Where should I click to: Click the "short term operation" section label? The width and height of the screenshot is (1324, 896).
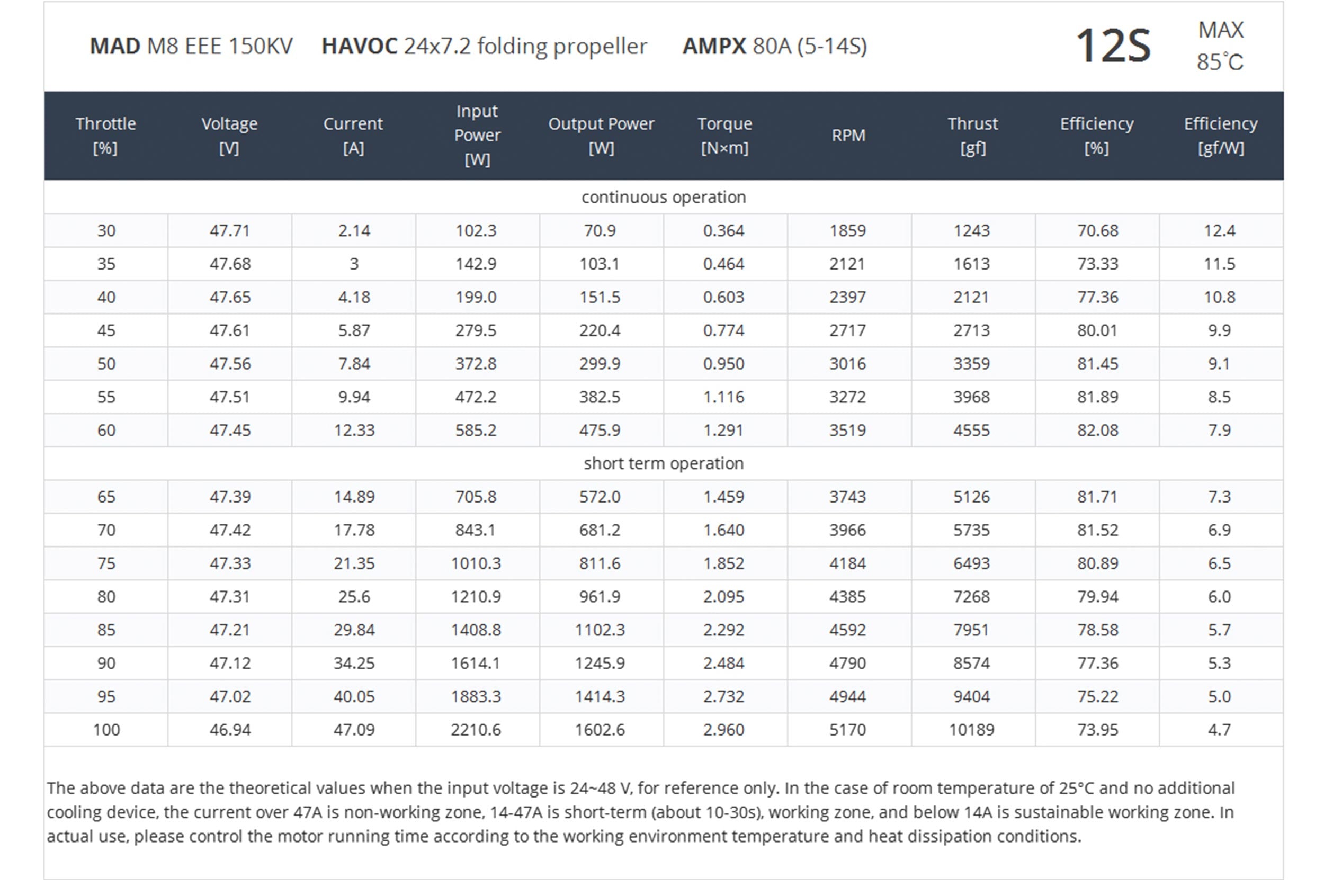click(x=664, y=463)
